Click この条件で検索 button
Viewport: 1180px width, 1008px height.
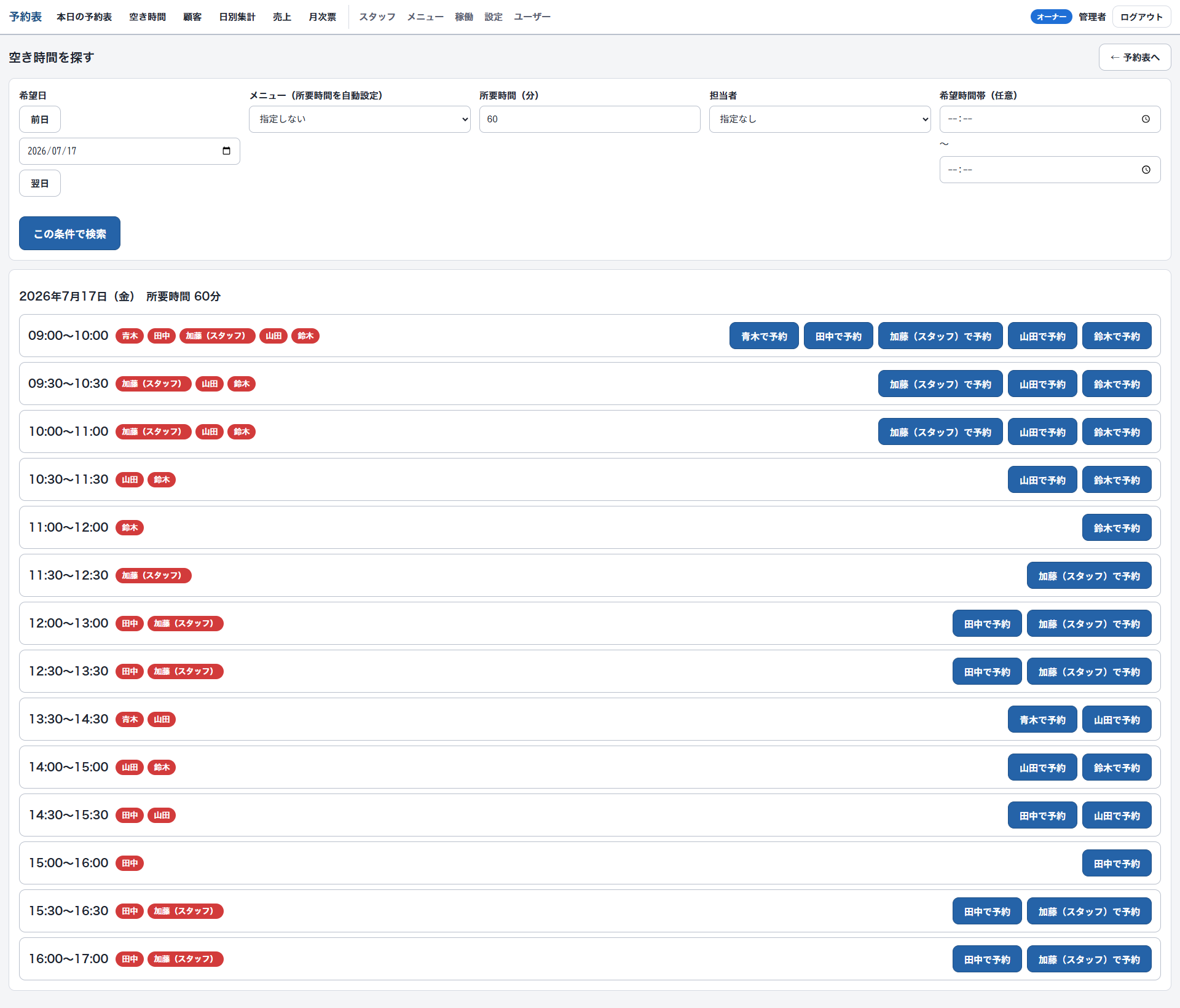[x=69, y=234]
